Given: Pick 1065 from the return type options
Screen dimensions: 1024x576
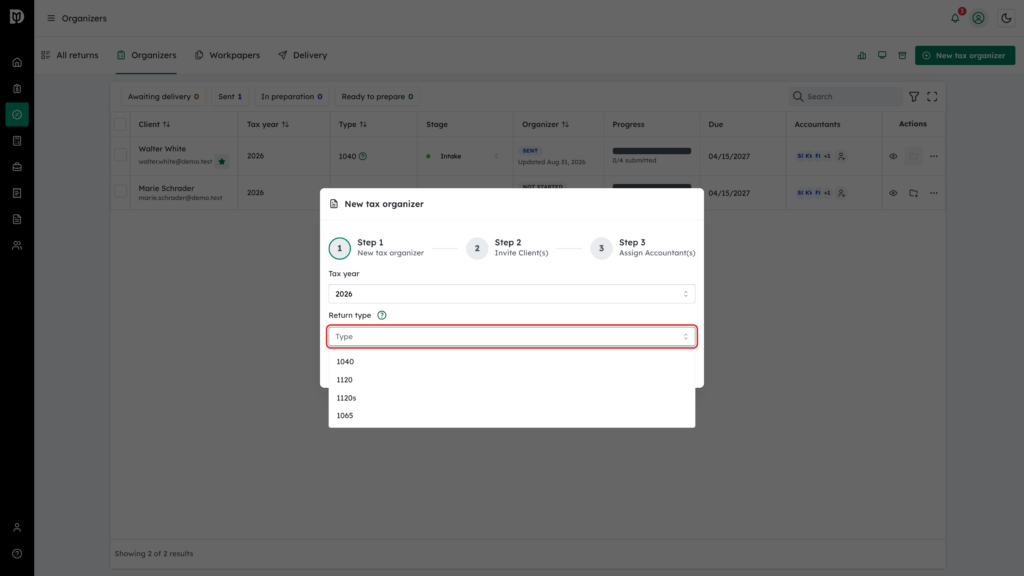Looking at the screenshot, I should pos(511,415).
